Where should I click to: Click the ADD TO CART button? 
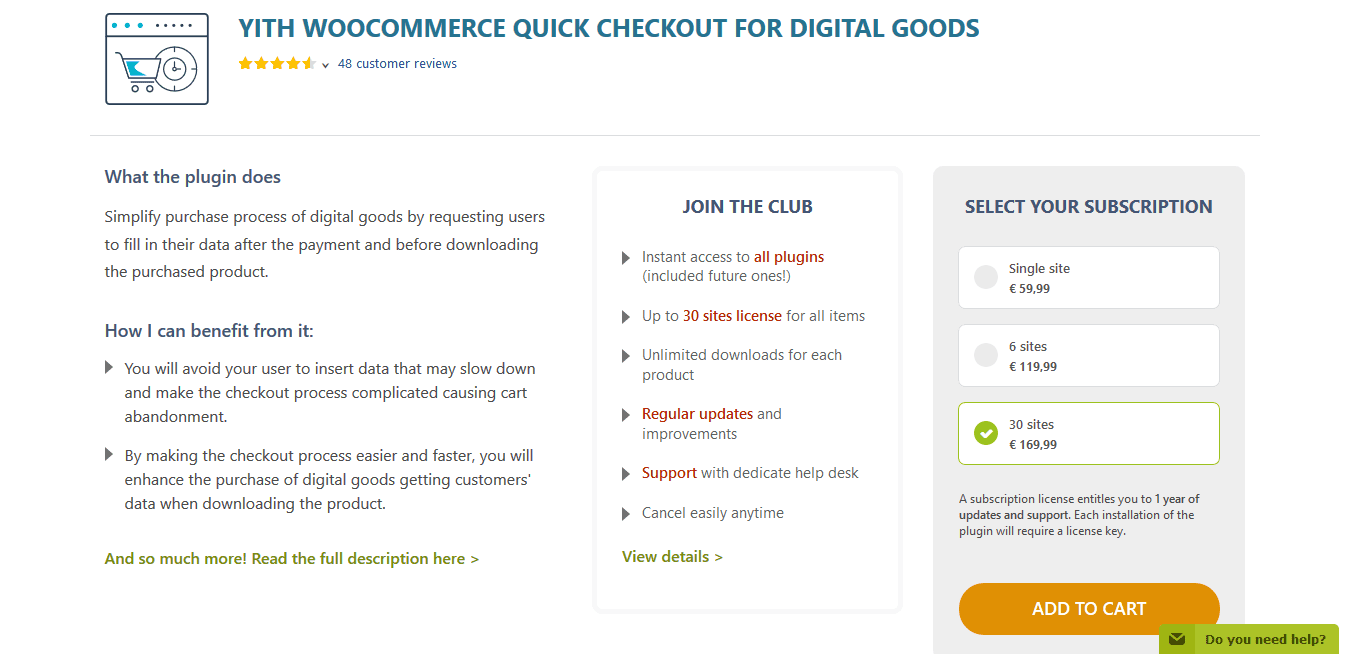click(x=1089, y=609)
